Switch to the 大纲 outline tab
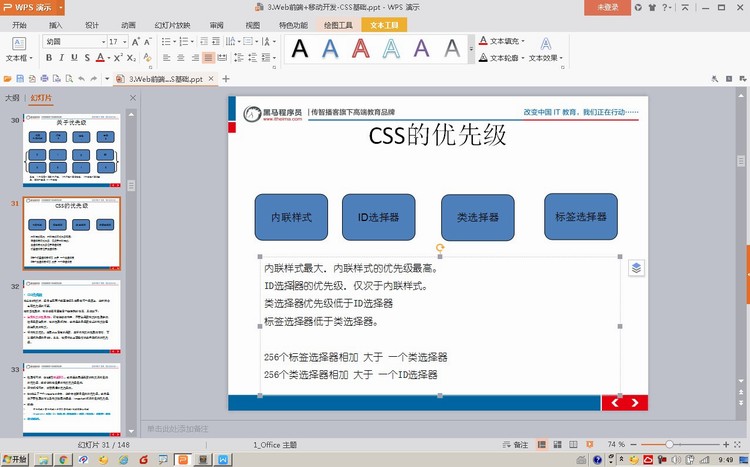This screenshot has width=750, height=467. pyautogui.click(x=12, y=98)
